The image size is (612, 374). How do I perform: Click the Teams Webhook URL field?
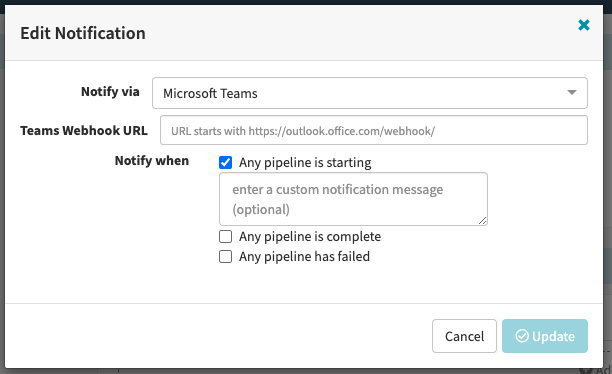(x=374, y=130)
